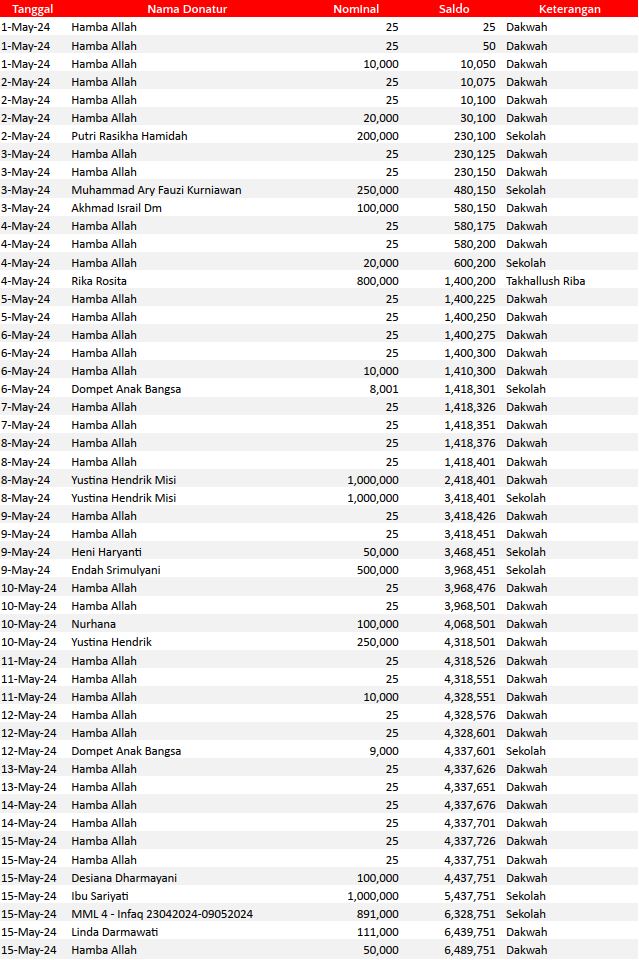
Task: Select the Takhallush Riba keterangan cell
Action: click(x=545, y=281)
